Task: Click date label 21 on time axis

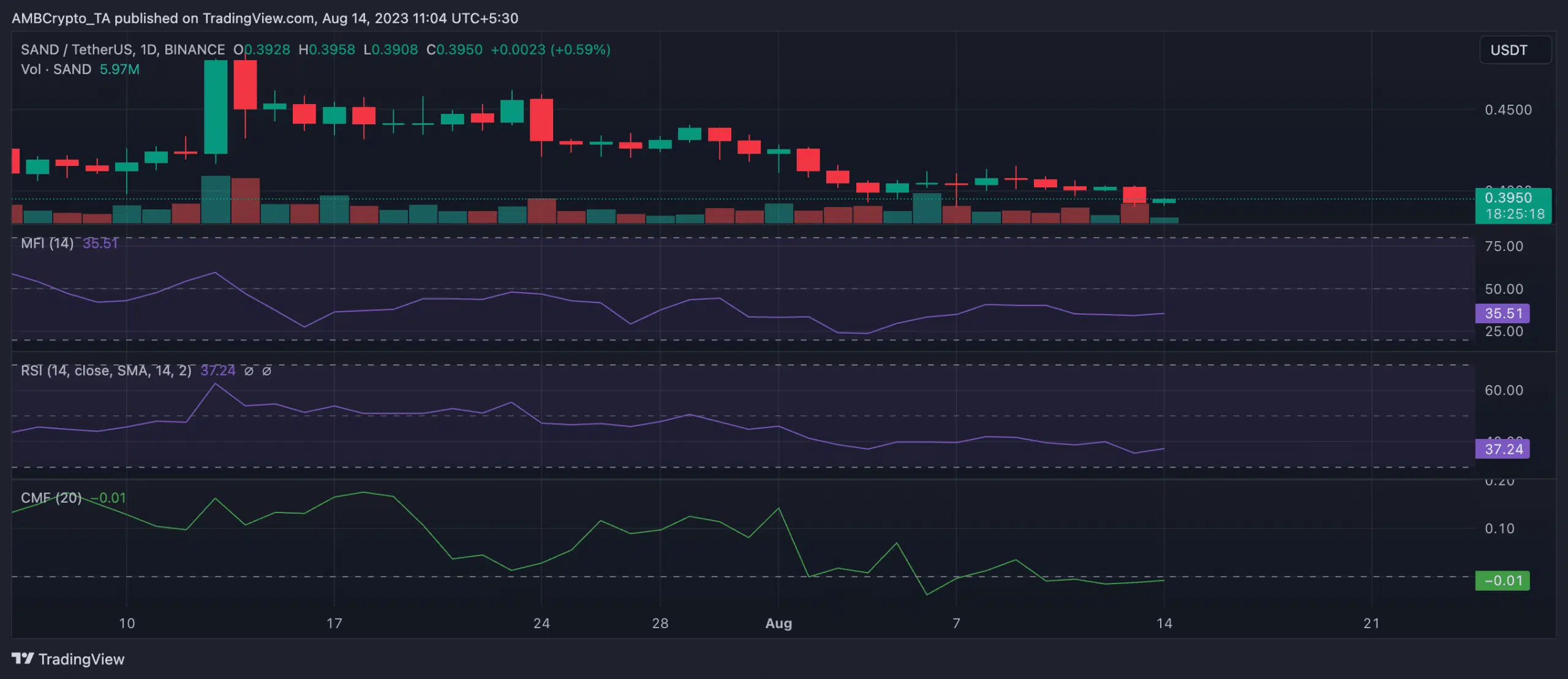Action: pyautogui.click(x=1371, y=623)
